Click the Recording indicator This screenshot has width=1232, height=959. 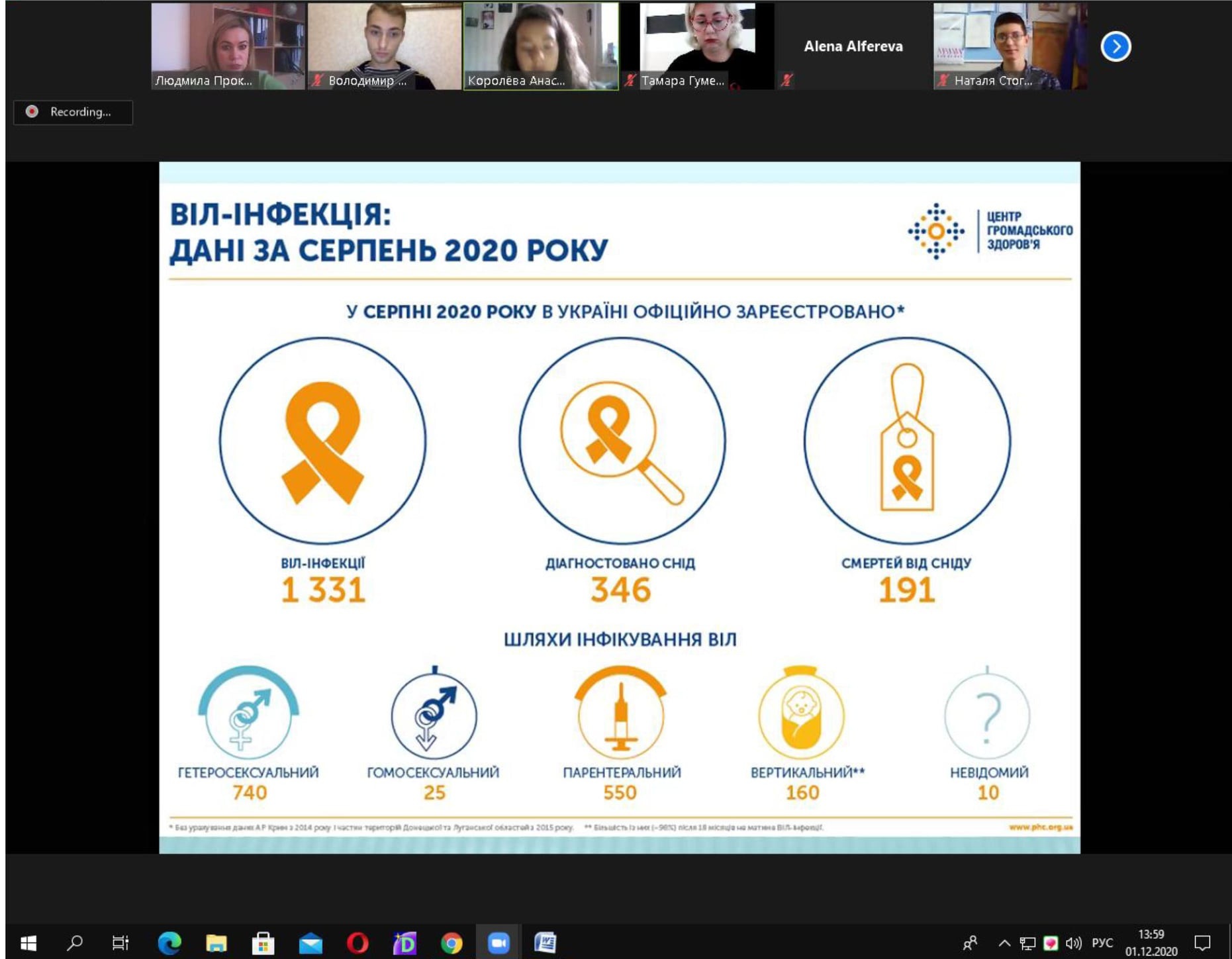73,112
